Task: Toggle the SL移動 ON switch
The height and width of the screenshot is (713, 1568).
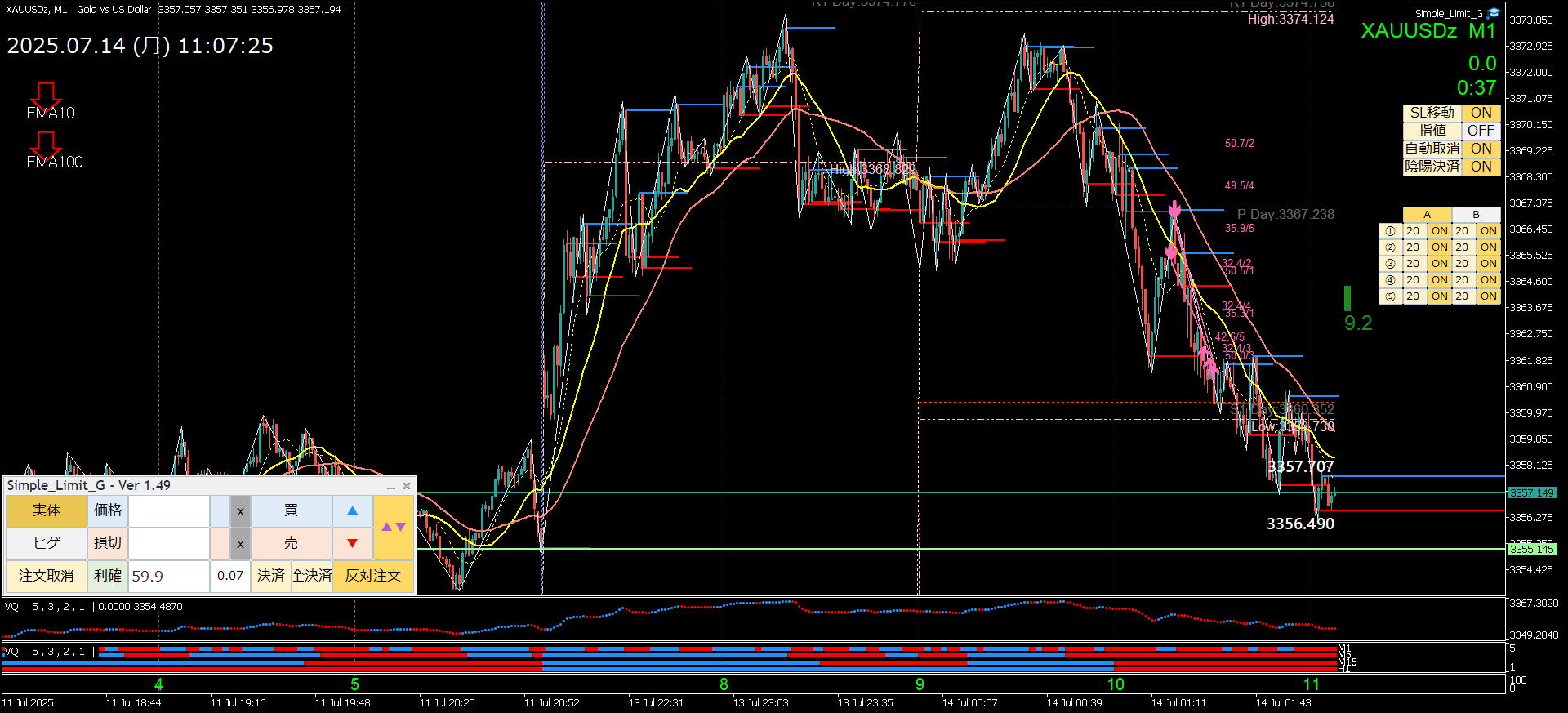Action: 1481,113
